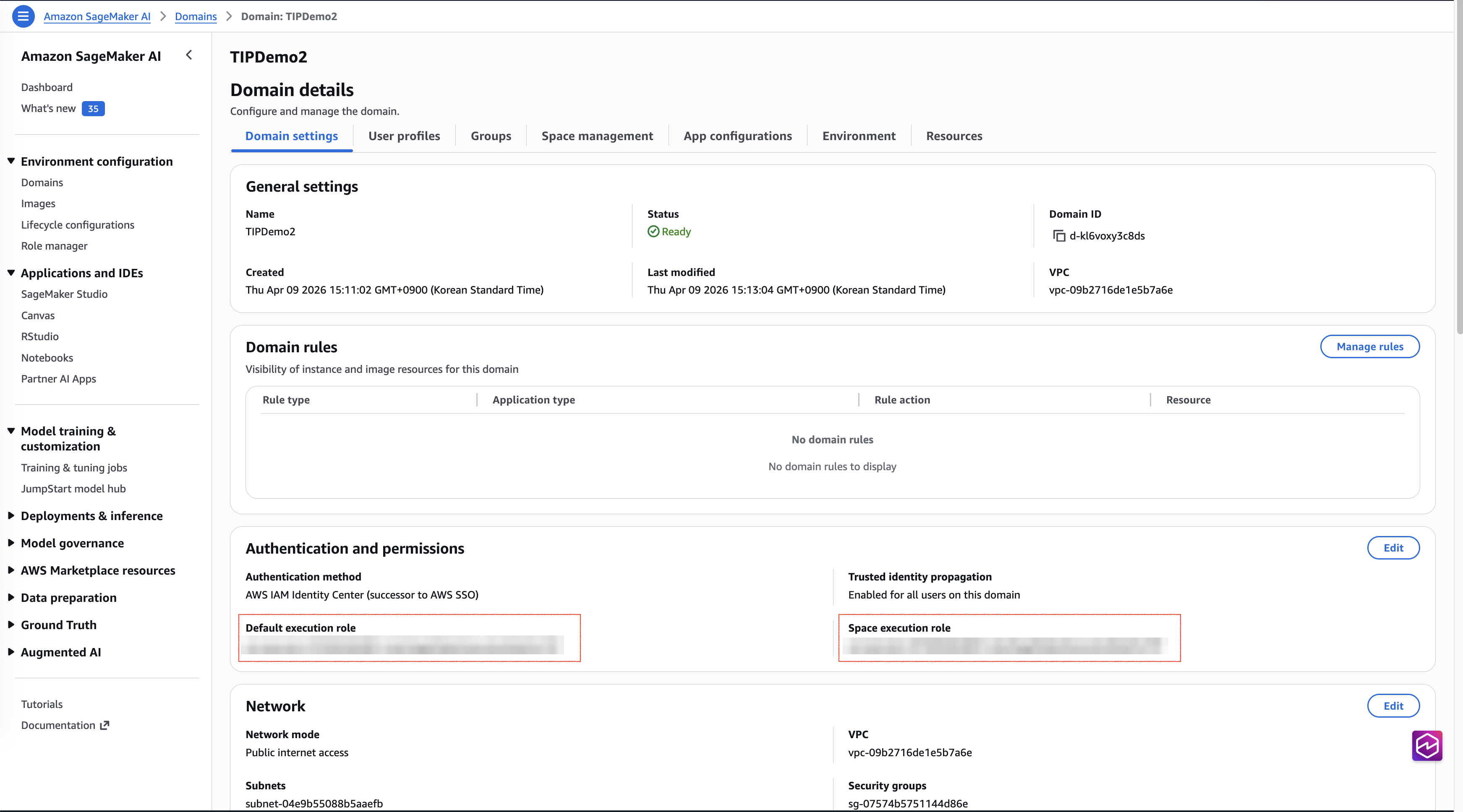Open Tutorials in the sidebar
Image resolution: width=1463 pixels, height=812 pixels.
point(42,704)
